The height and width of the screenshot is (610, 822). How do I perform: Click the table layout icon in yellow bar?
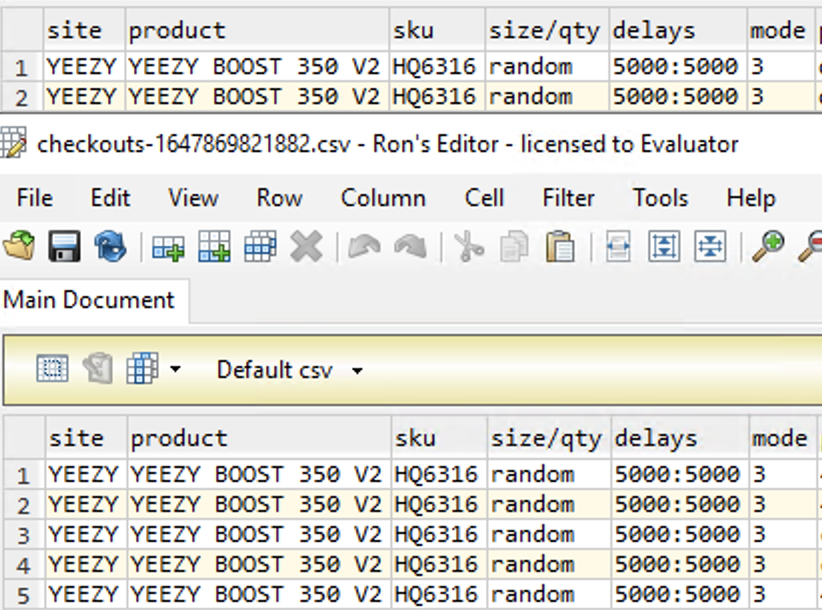point(142,368)
